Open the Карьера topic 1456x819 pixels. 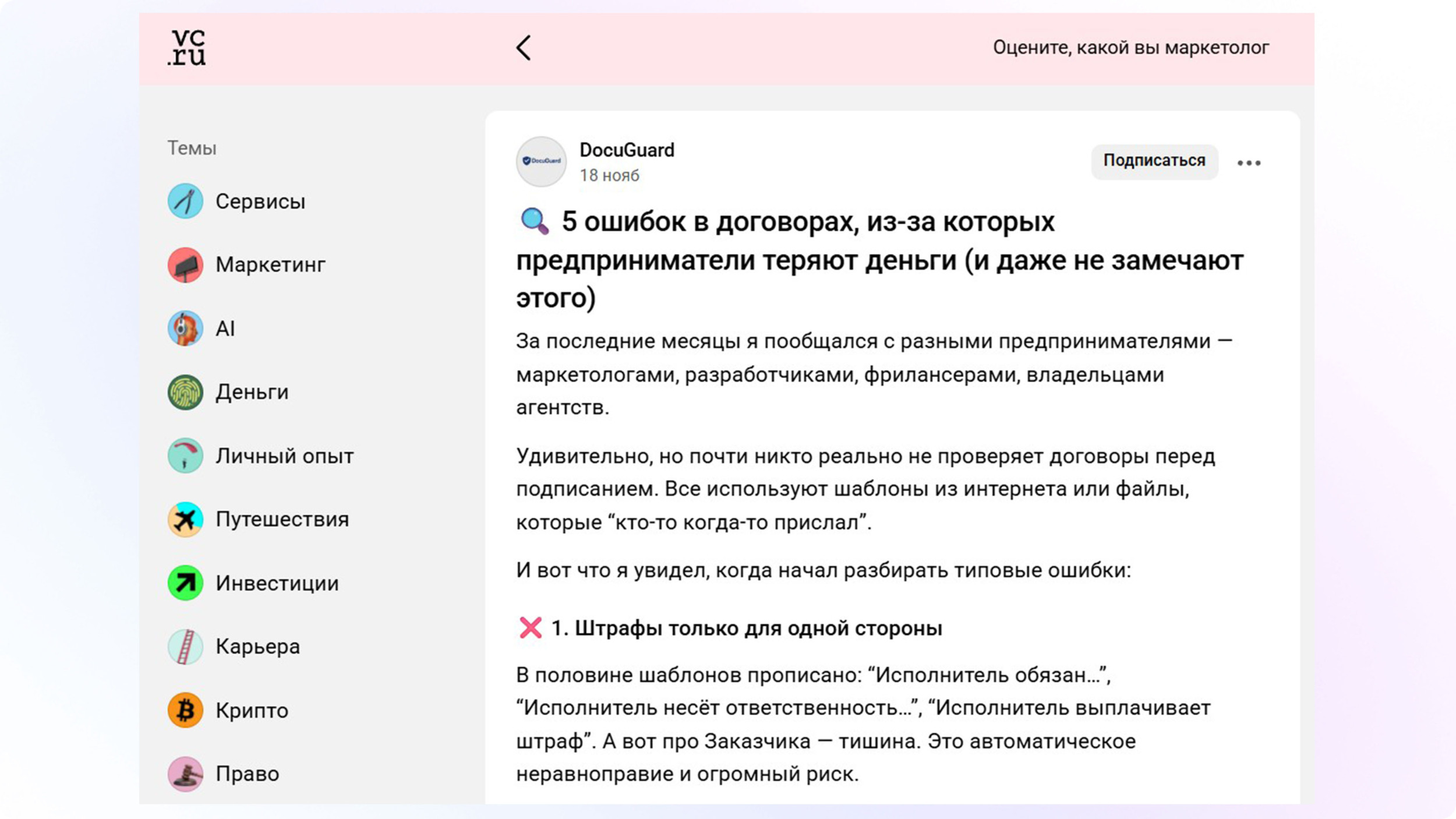click(257, 647)
